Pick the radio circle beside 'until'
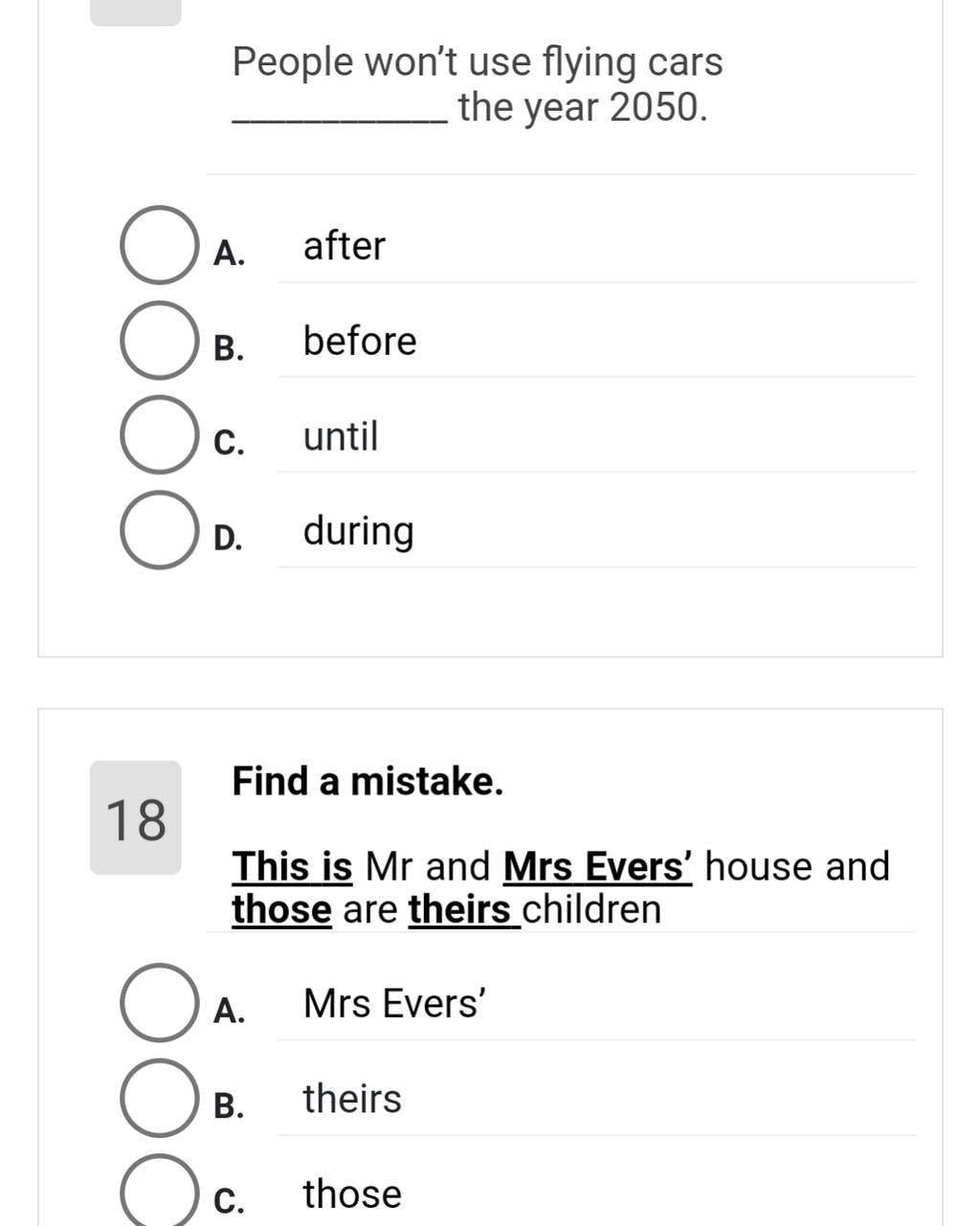Screen dimensions: 980x1226 tap(158, 435)
